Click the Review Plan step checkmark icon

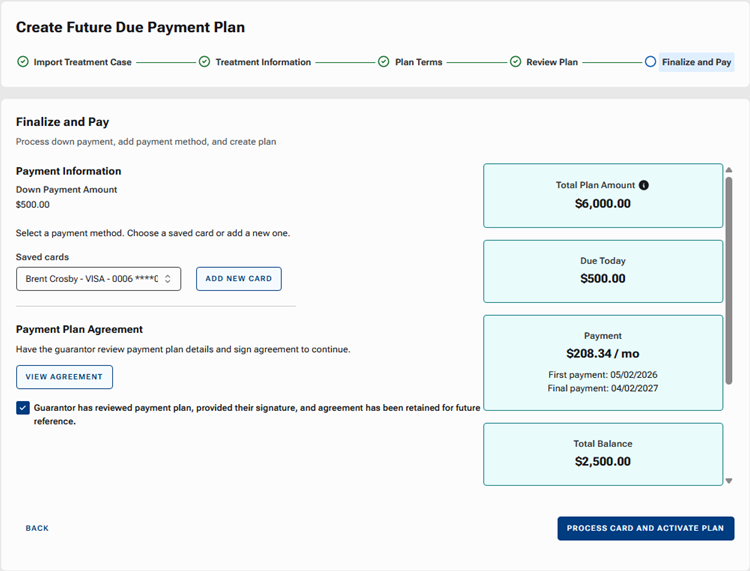pos(516,62)
